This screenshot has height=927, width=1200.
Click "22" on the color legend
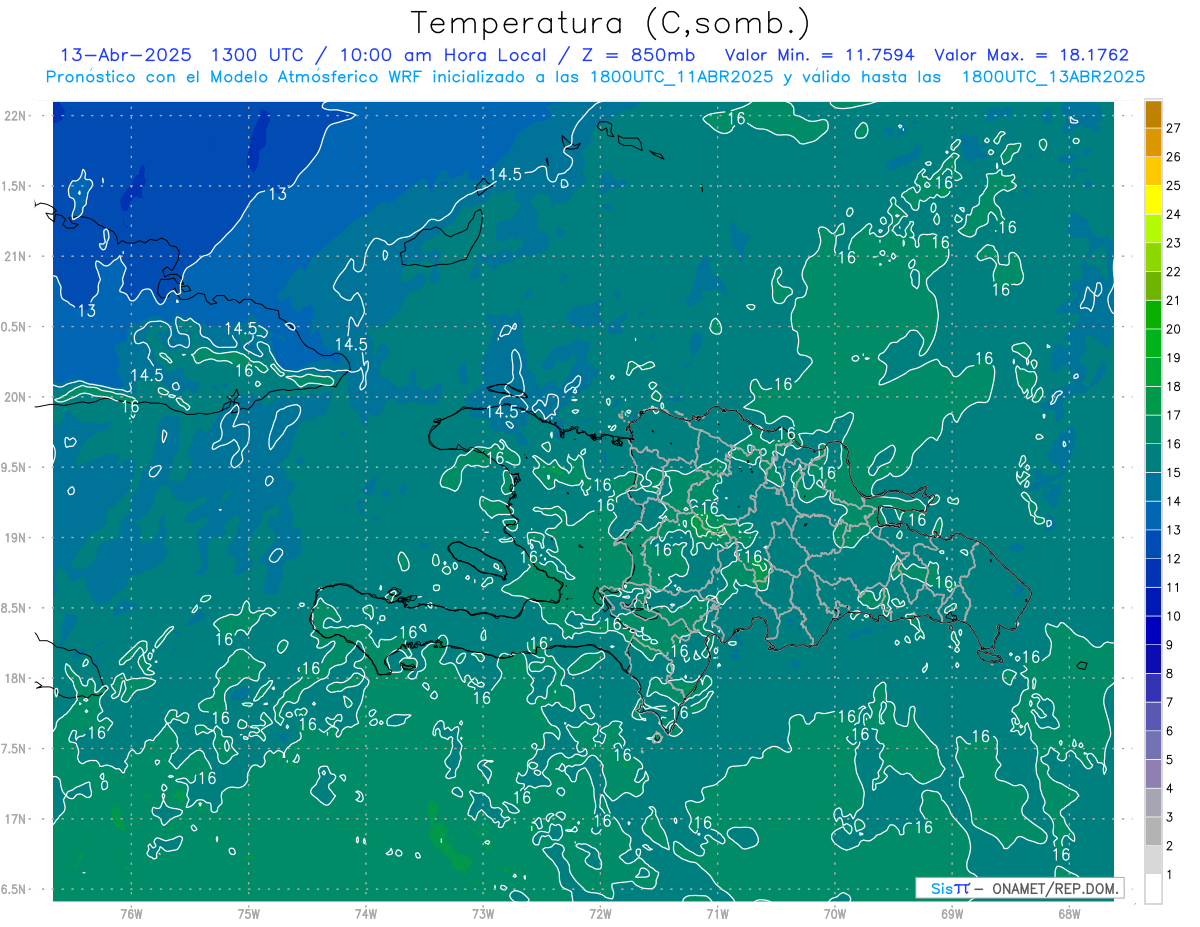1174,271
